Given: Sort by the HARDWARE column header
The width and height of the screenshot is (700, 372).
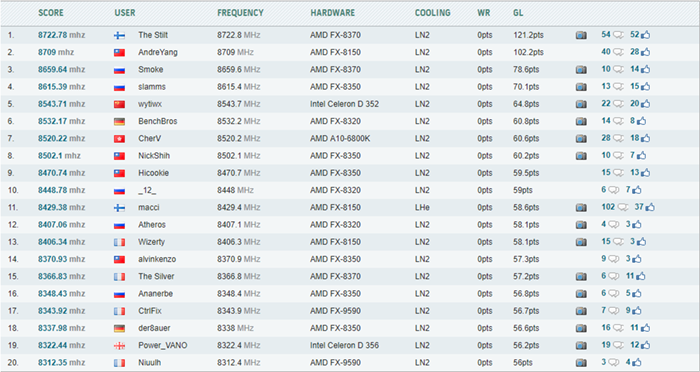Looking at the screenshot, I should pyautogui.click(x=333, y=13).
